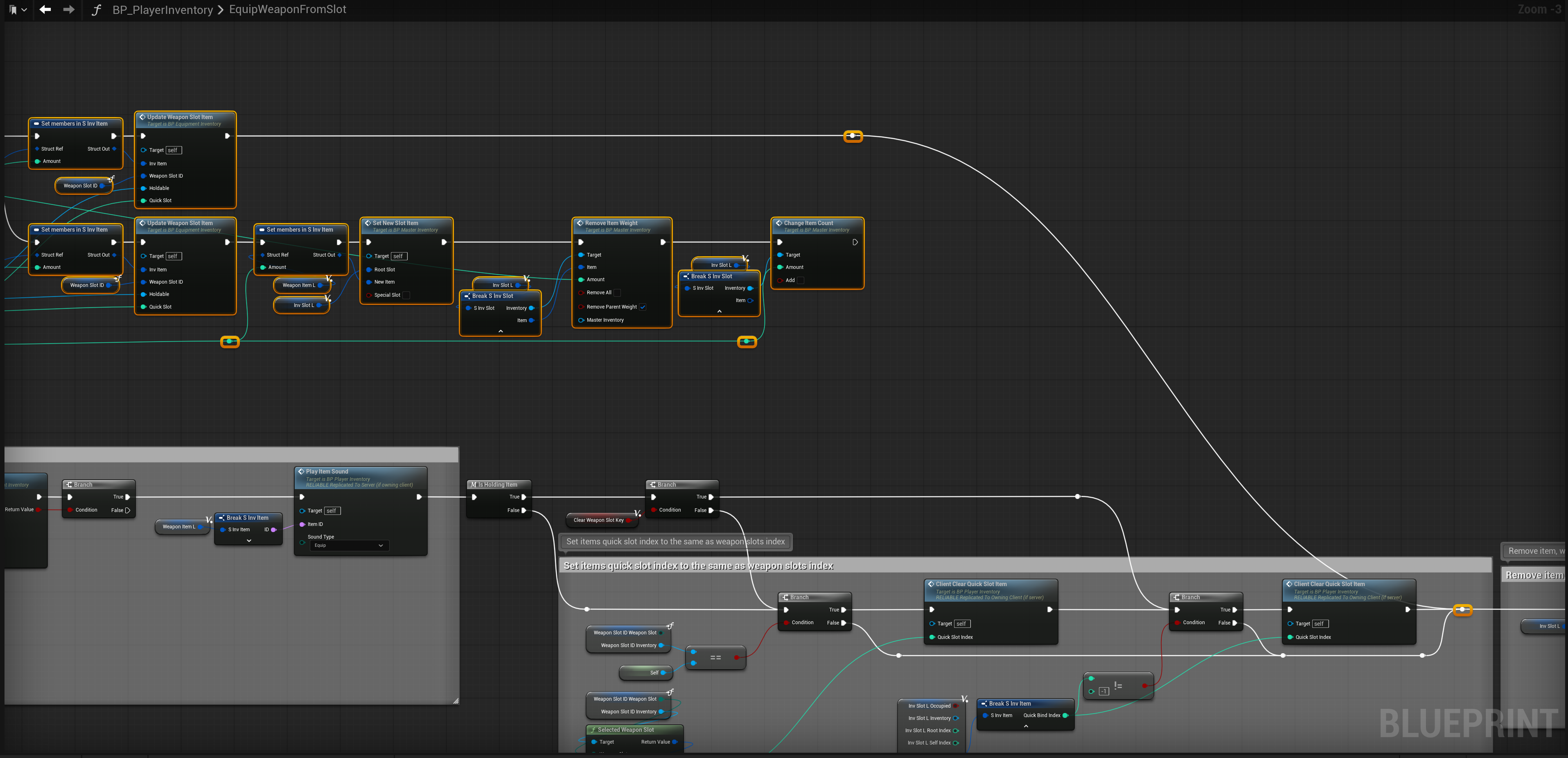Click EquipWeaponFromSlot breadcrumb item
This screenshot has height=758, width=1568.
point(287,10)
